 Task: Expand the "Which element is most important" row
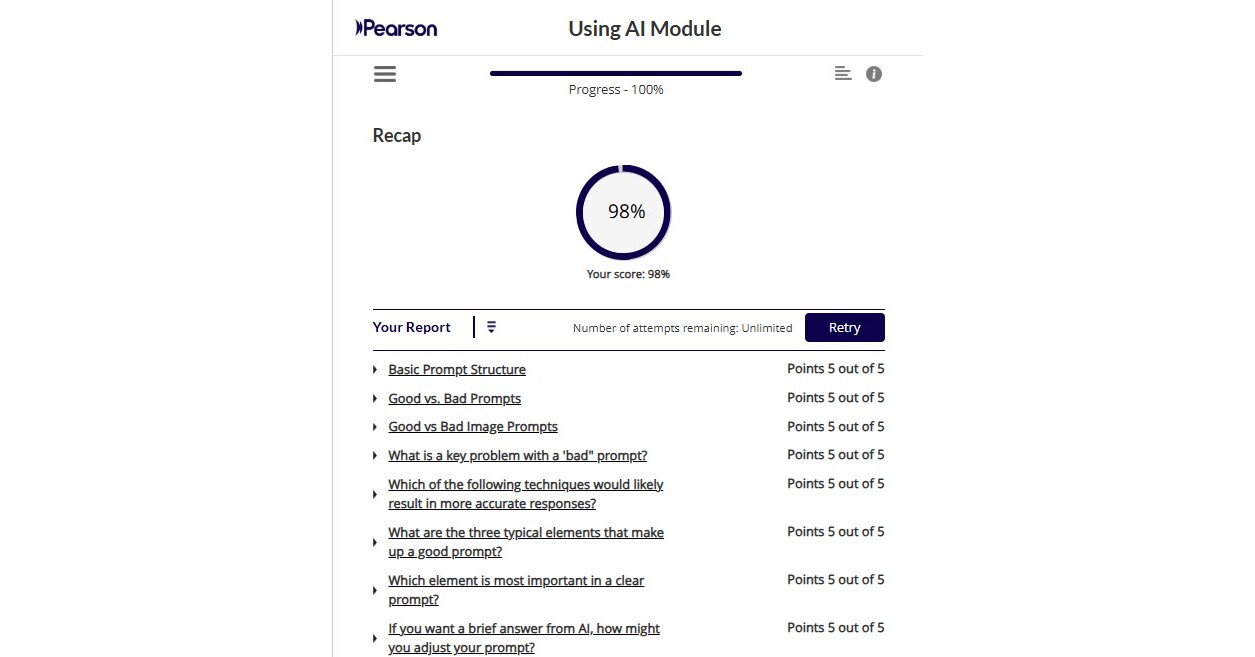coord(376,590)
